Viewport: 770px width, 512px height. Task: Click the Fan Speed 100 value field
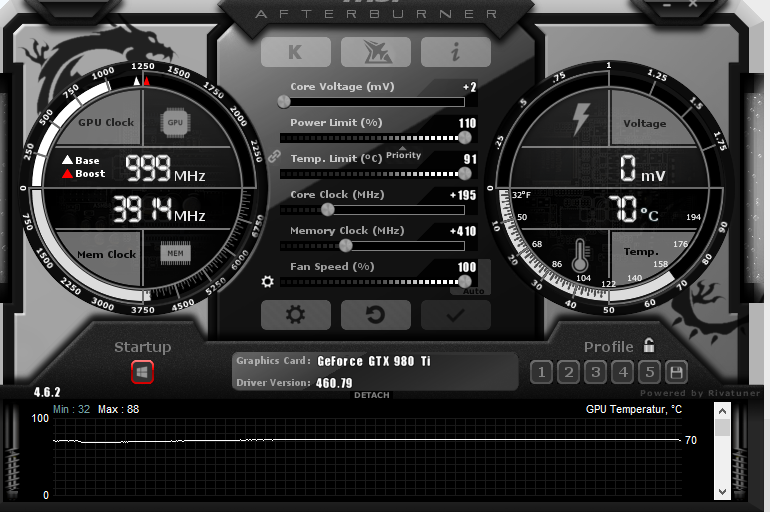467,267
